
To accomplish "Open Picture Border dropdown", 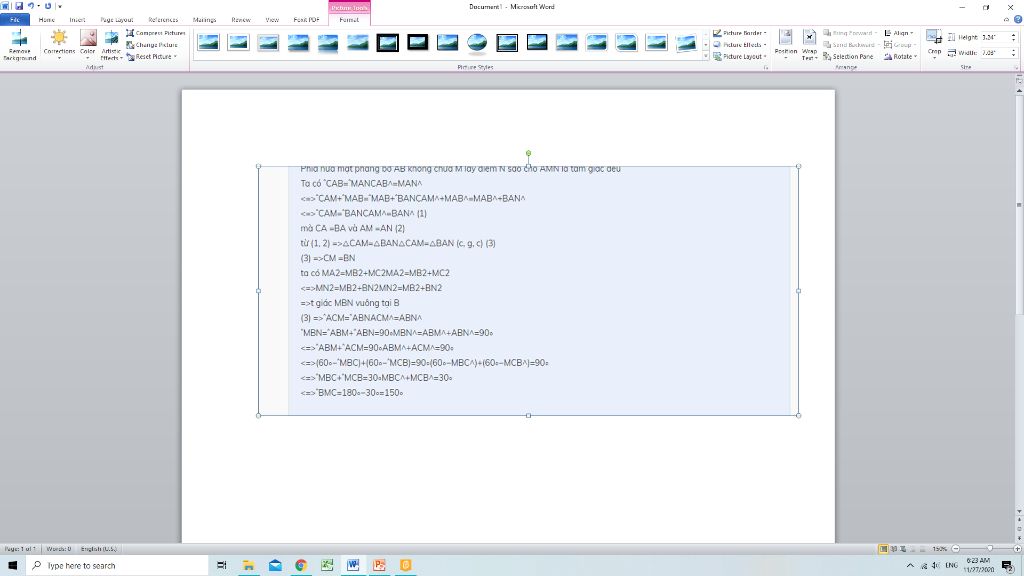I will click(x=739, y=33).
